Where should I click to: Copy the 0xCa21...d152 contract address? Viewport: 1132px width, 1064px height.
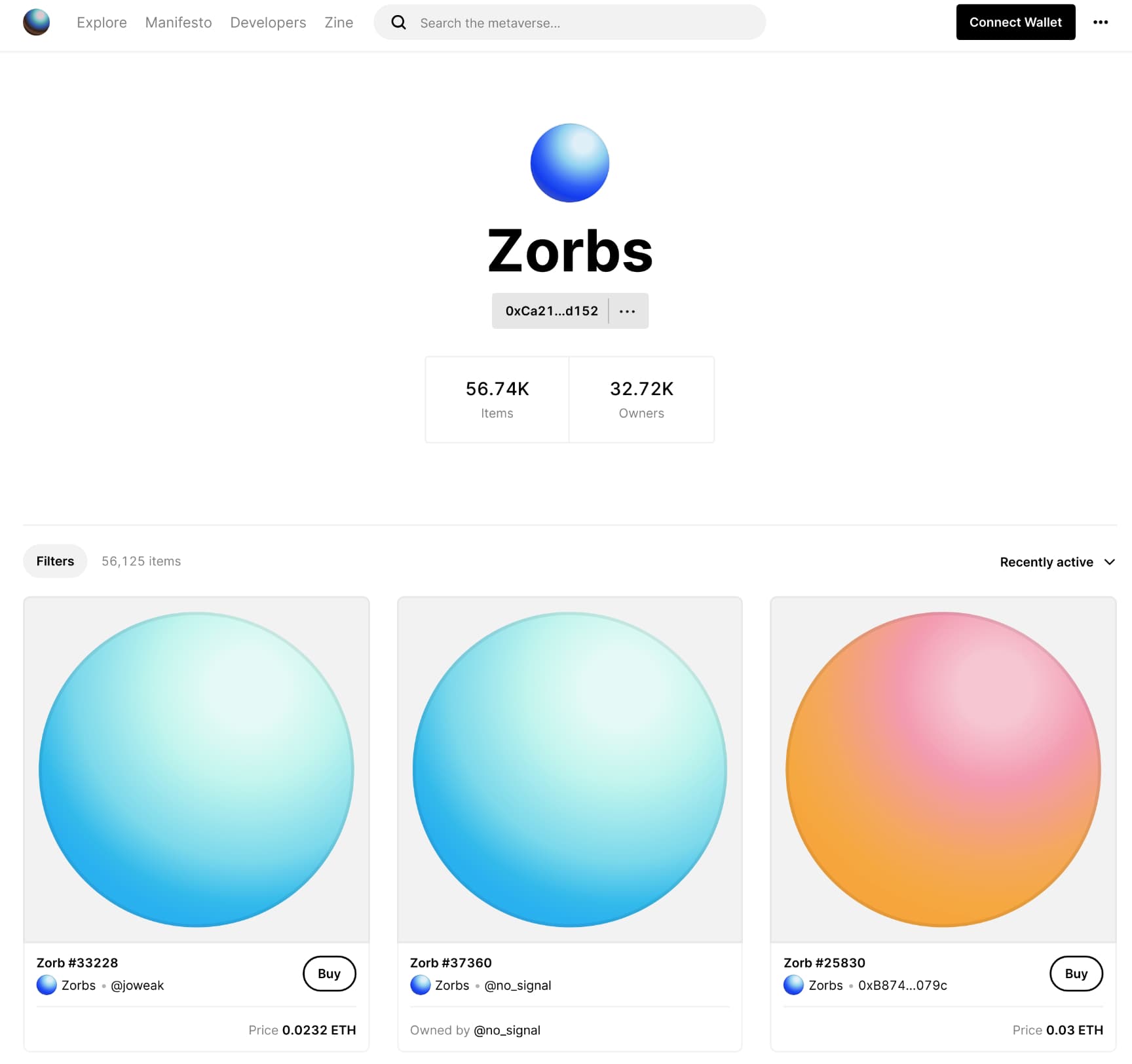pyautogui.click(x=551, y=311)
